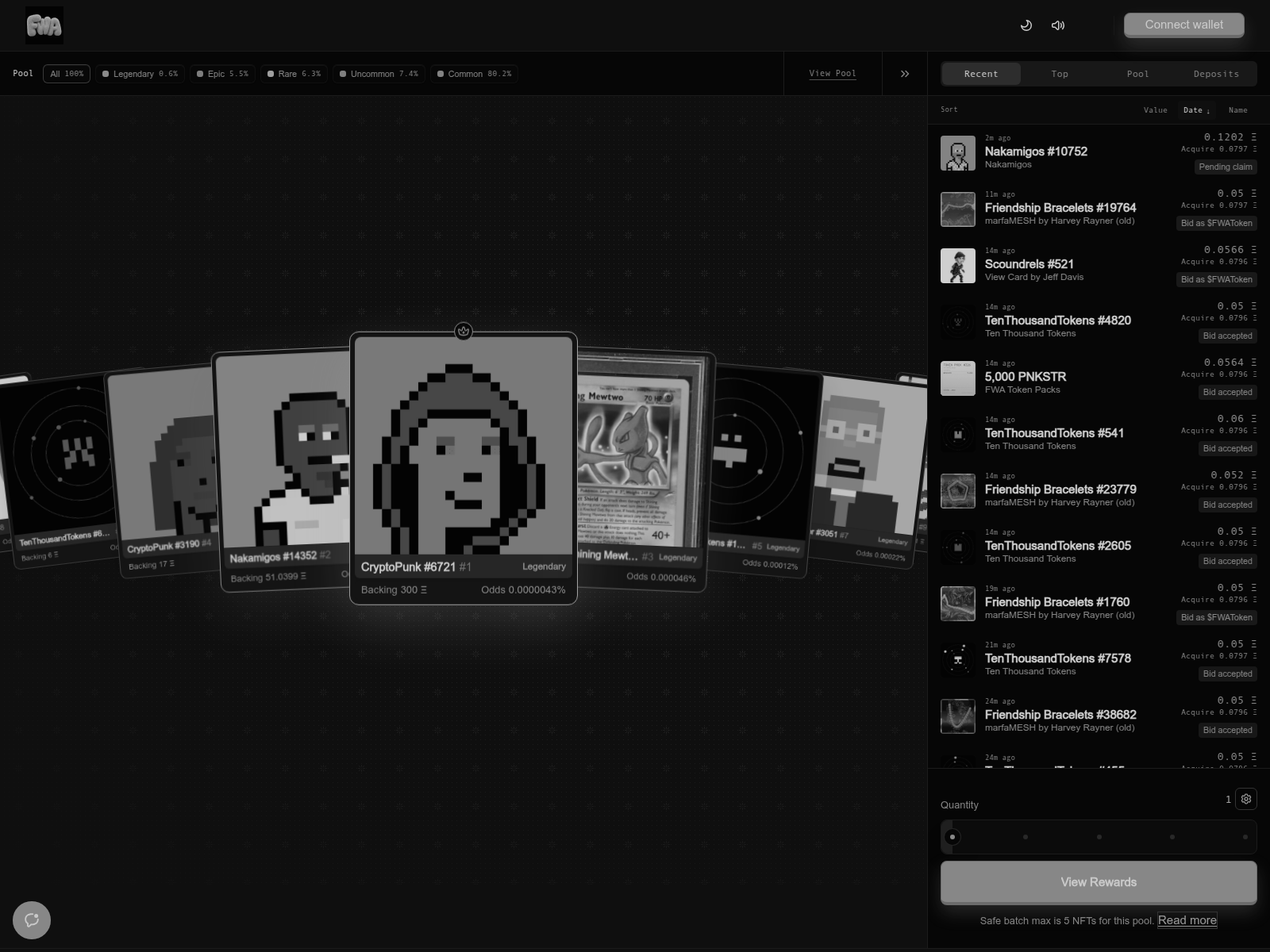This screenshot has width=1270, height=952.
Task: Click Bid as $FWAToken on Friendship Bracelets #19764
Action: click(x=1216, y=223)
